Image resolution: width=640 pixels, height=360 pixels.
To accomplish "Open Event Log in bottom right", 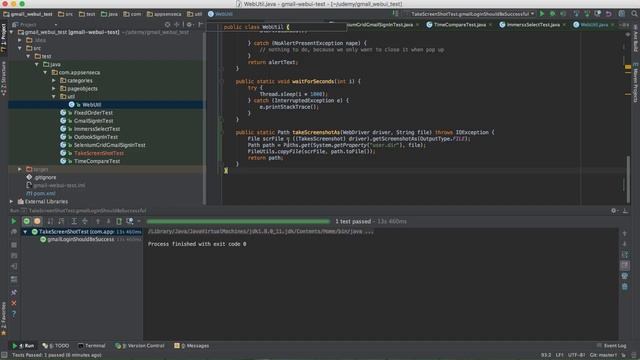I will 611,346.
